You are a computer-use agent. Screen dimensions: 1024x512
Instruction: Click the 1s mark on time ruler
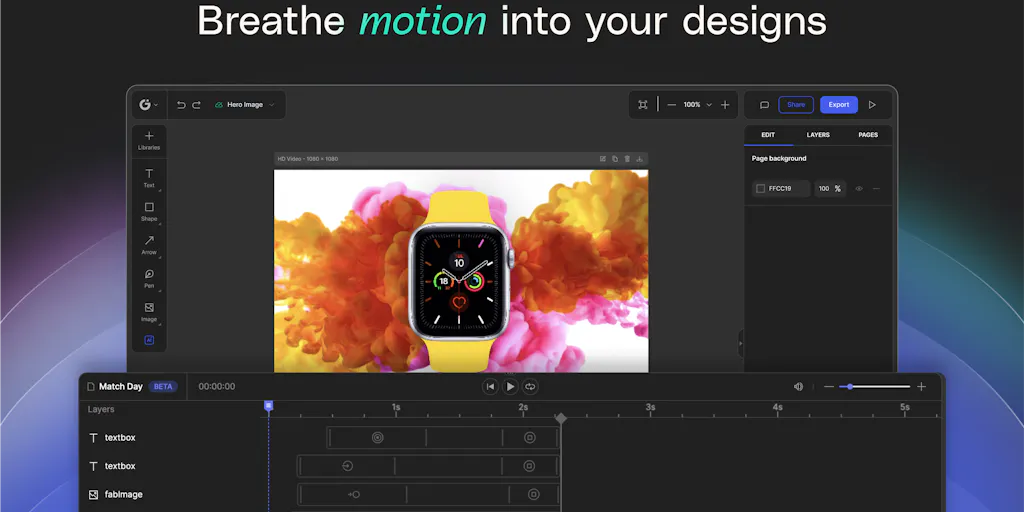[396, 407]
